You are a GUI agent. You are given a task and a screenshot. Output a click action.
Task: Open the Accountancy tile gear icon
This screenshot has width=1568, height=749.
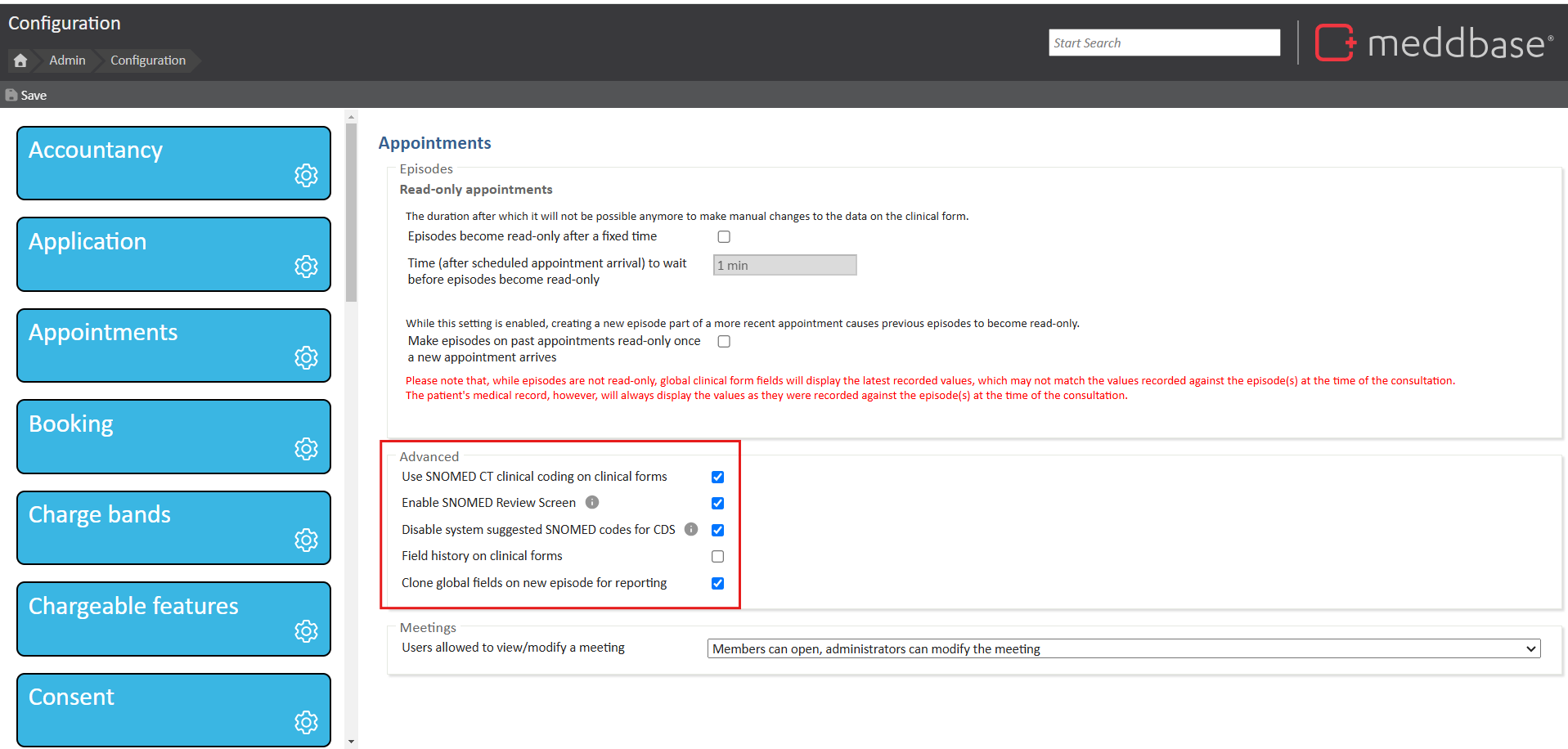tap(306, 175)
